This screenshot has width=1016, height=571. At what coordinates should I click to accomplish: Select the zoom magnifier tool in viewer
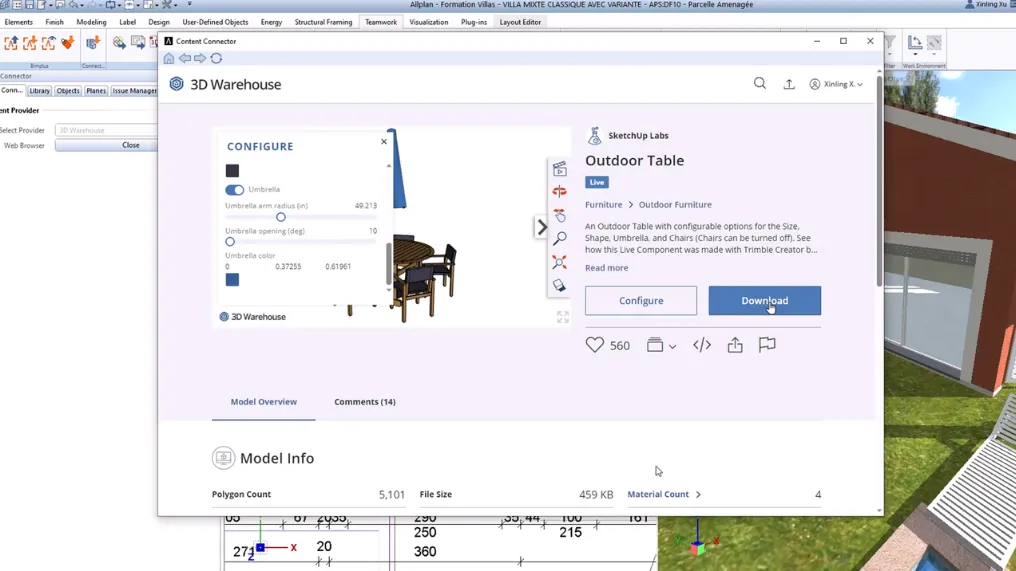click(560, 239)
